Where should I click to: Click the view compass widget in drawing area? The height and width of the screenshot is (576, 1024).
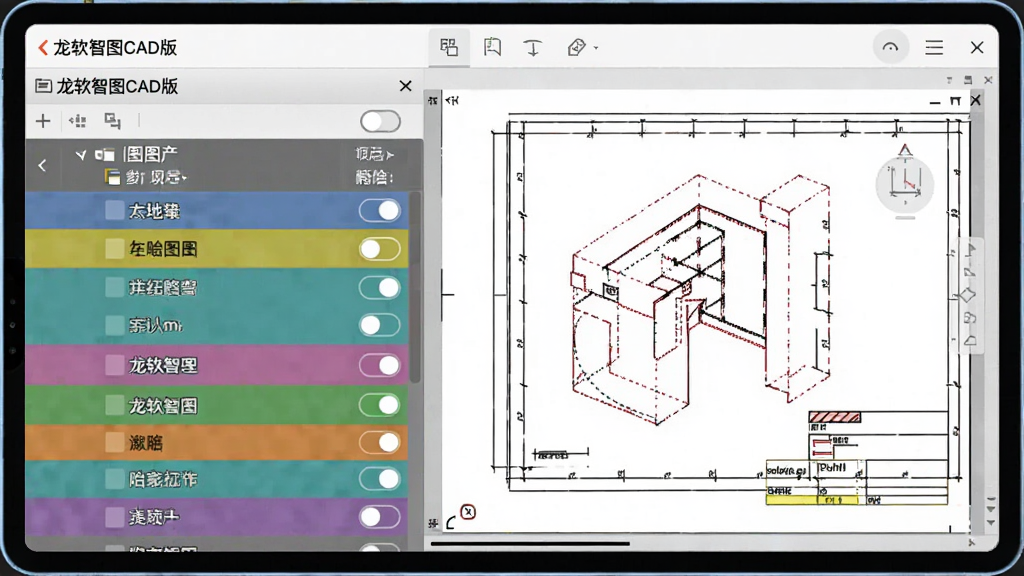[x=904, y=184]
